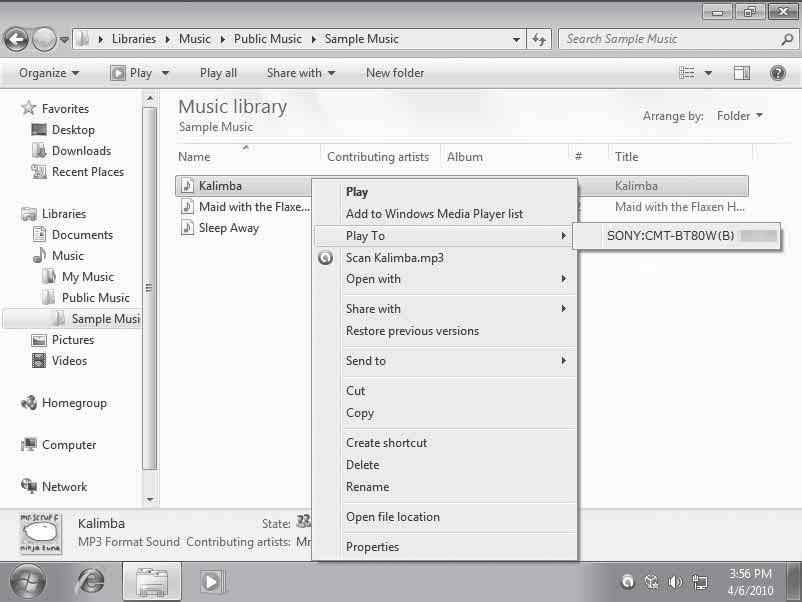Screen dimensions: 802x602
Task: Click the Back navigation arrow
Action: coord(16,39)
